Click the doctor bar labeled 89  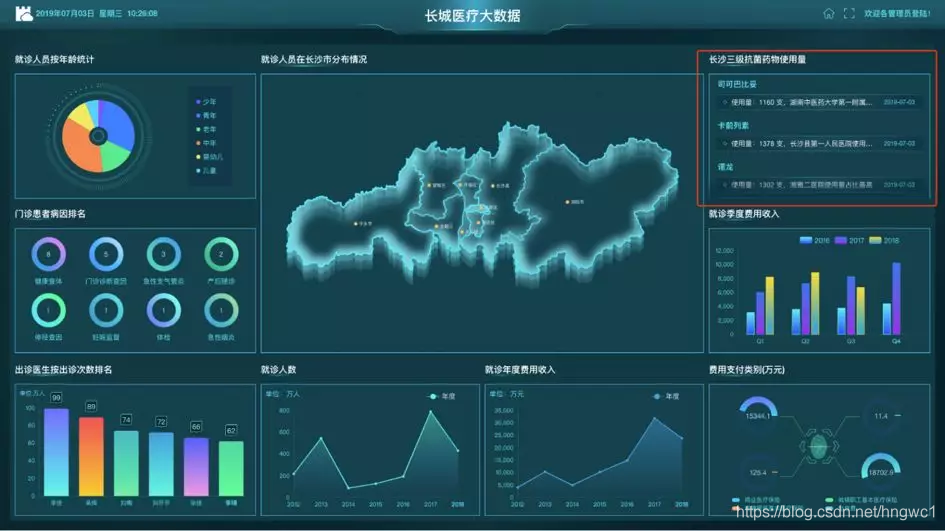coord(91,456)
